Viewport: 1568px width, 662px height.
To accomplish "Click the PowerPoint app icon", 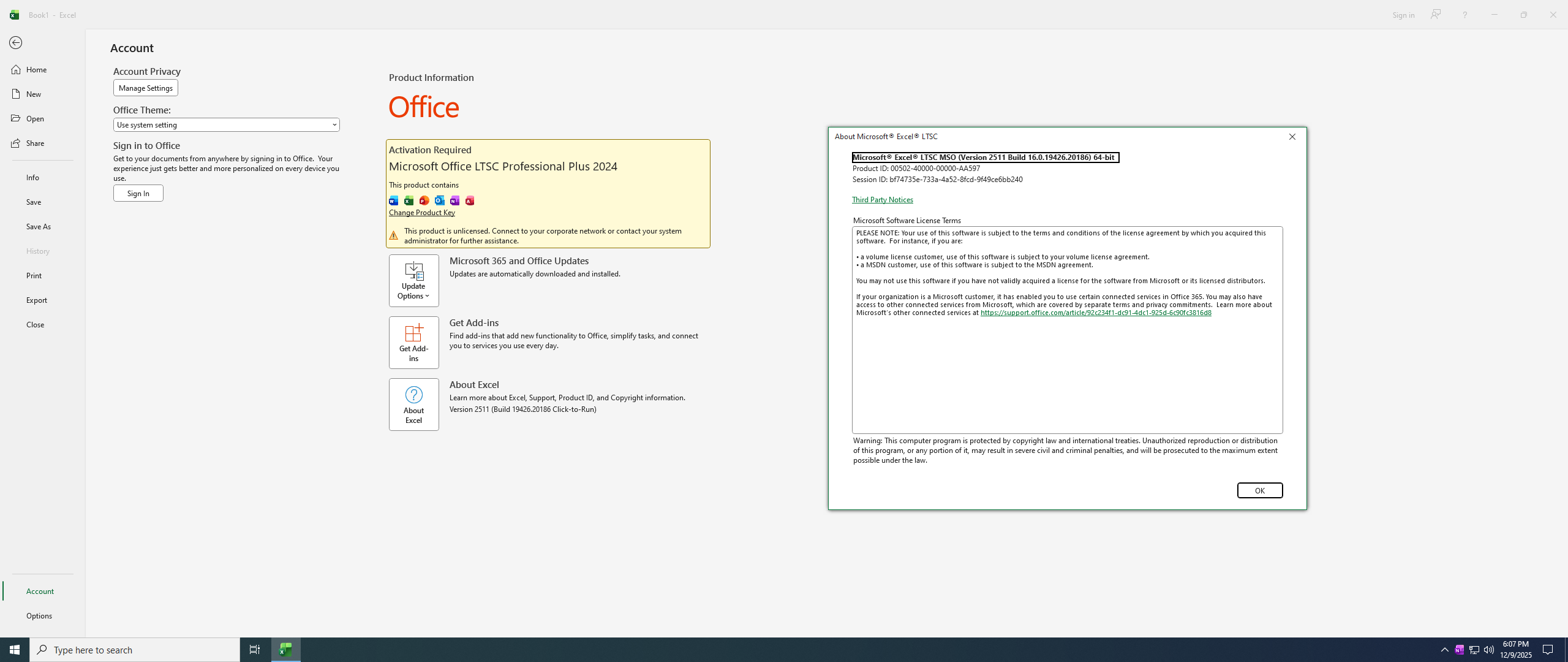I will point(424,200).
